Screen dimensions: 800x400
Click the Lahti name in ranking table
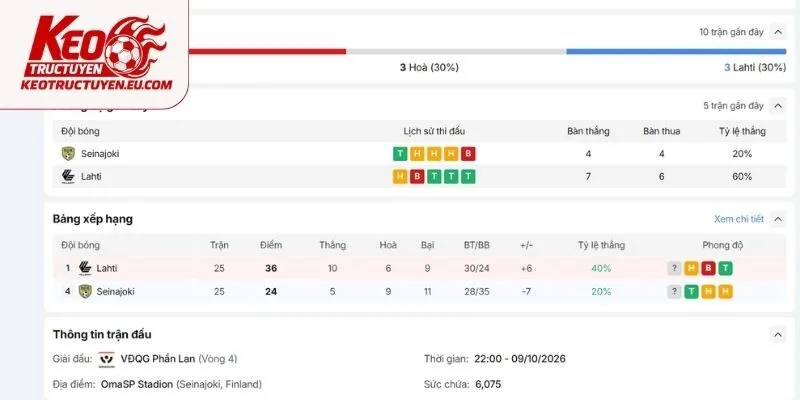[107, 268]
